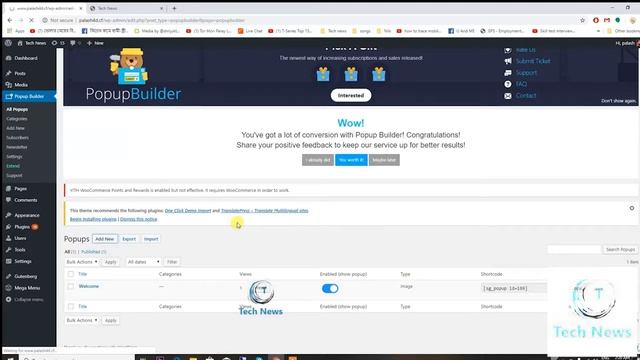Click the Interested button

coord(351,96)
